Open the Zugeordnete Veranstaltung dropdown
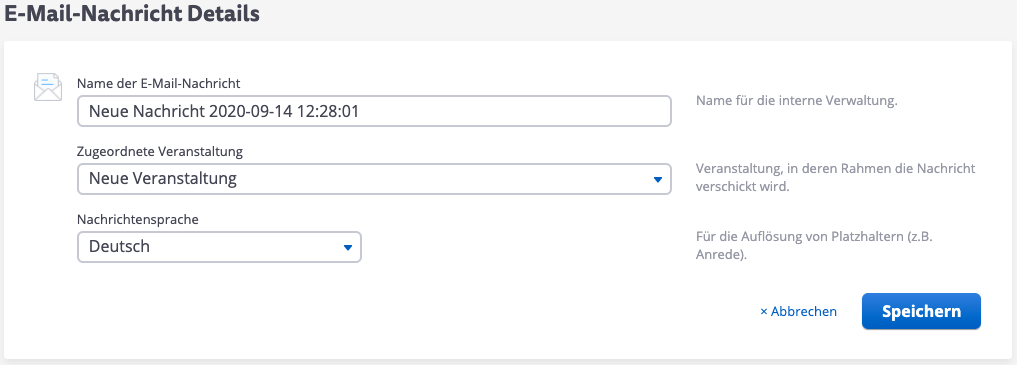This screenshot has width=1017, height=365. [x=374, y=178]
